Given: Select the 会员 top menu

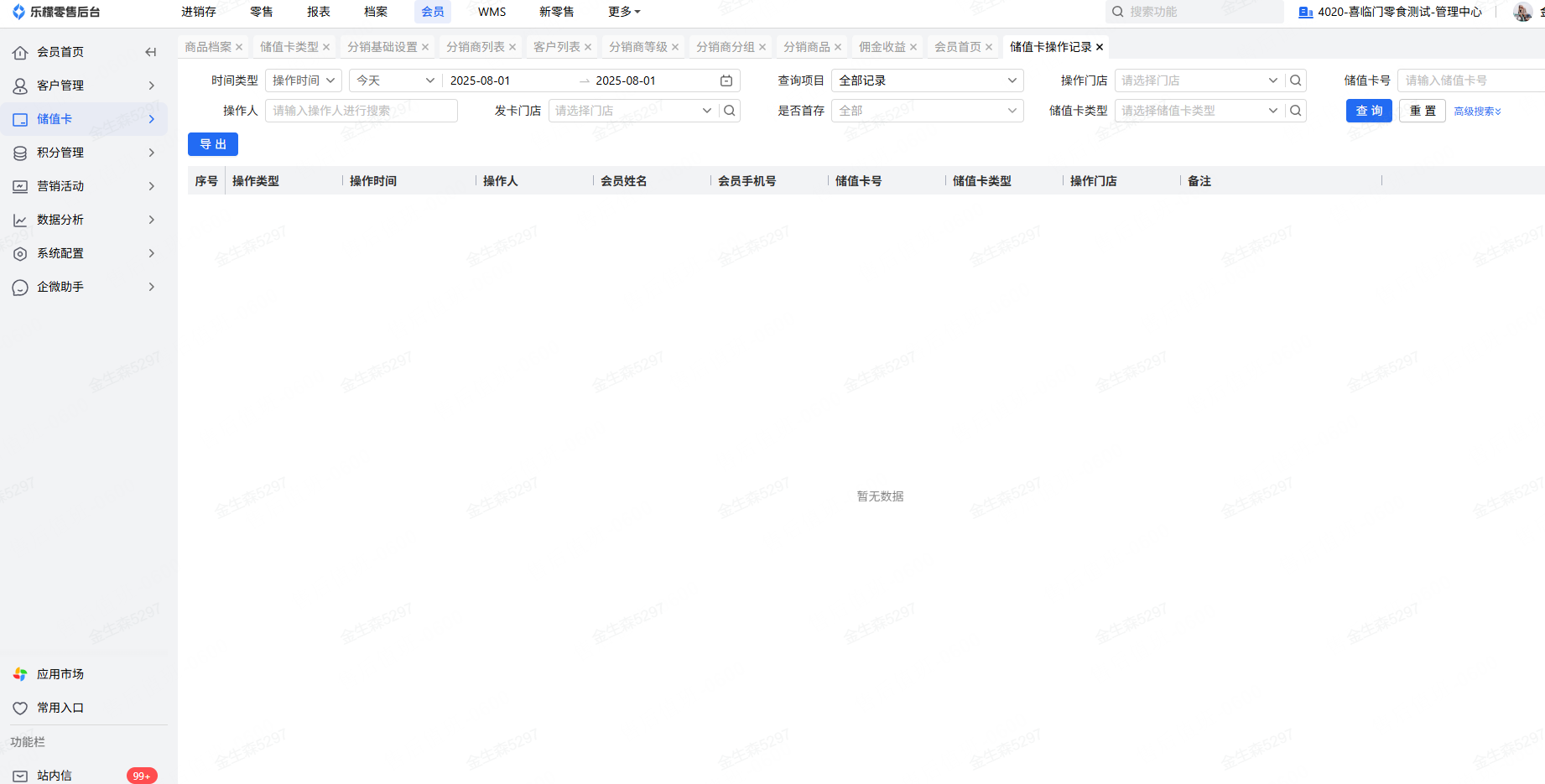Looking at the screenshot, I should [433, 12].
